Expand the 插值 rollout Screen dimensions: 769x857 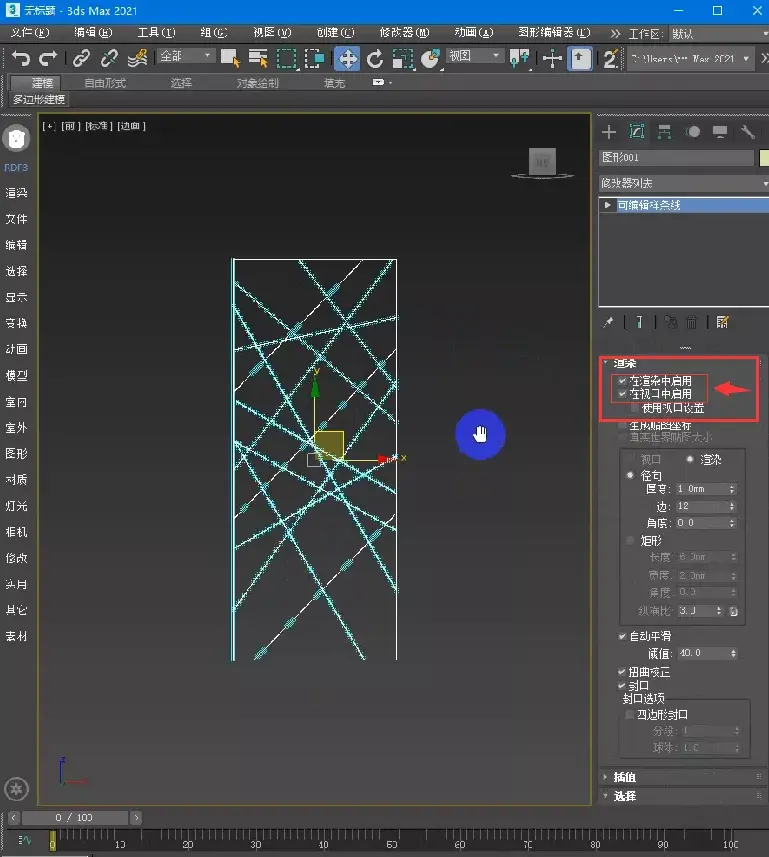pos(624,777)
